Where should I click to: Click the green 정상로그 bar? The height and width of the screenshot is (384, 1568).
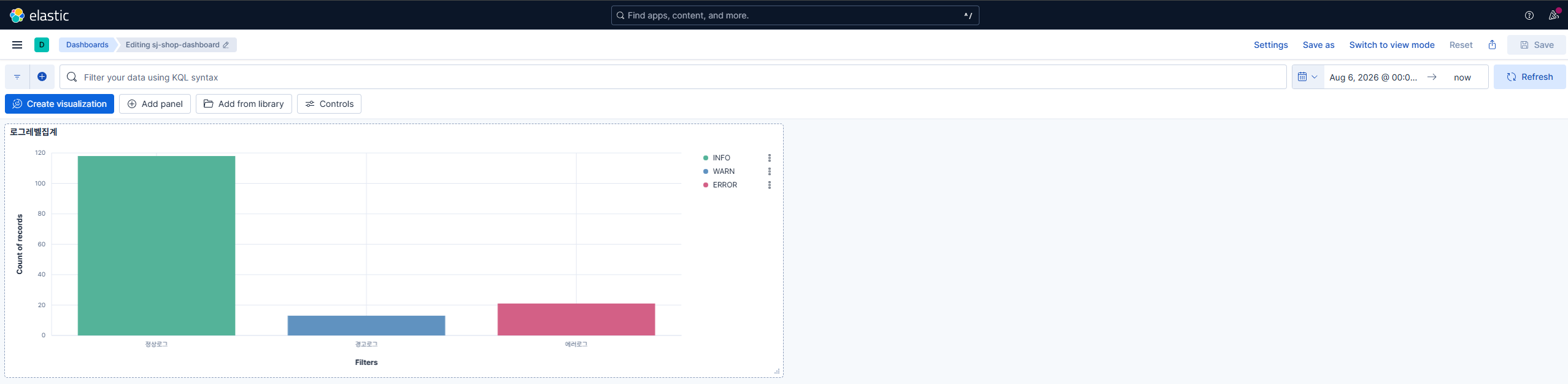(156, 246)
